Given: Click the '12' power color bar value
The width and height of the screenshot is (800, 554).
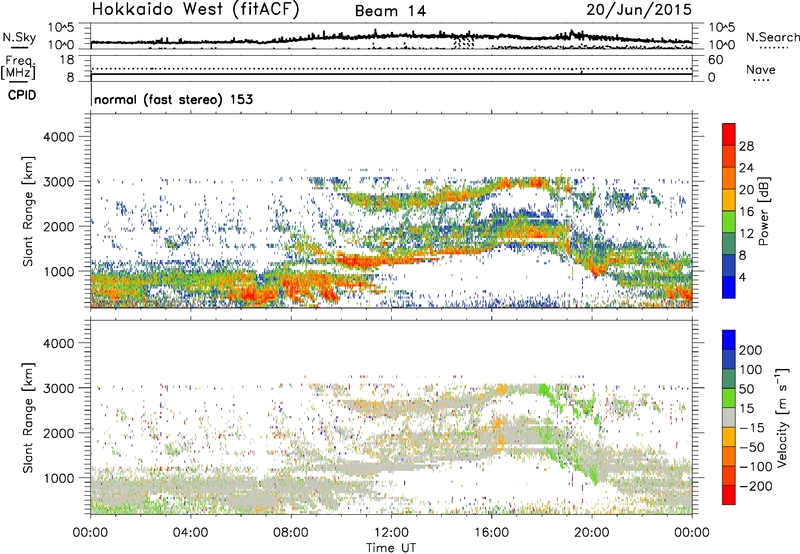Looking at the screenshot, I should pos(746,234).
